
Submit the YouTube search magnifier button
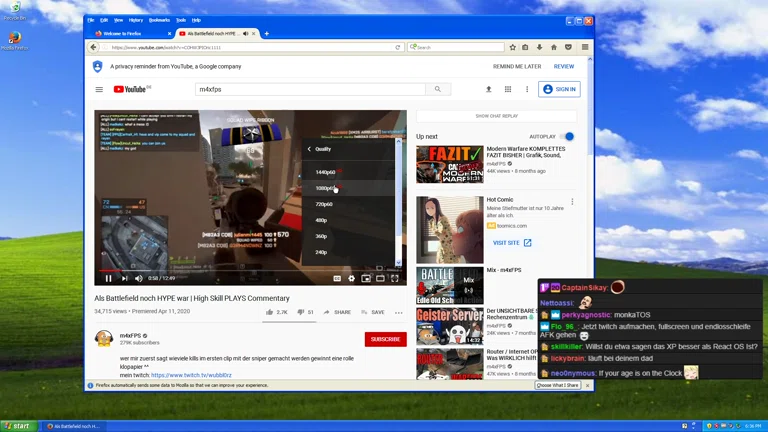tap(438, 89)
